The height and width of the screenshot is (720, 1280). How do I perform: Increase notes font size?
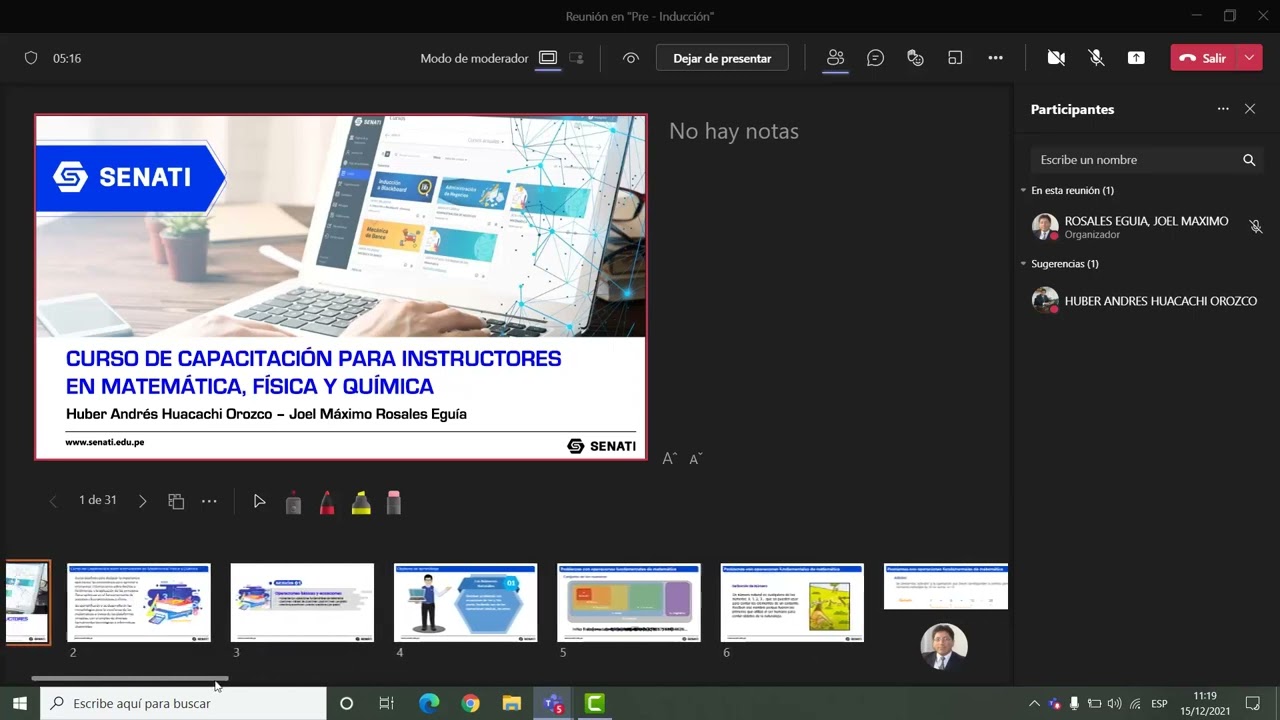pyautogui.click(x=670, y=458)
